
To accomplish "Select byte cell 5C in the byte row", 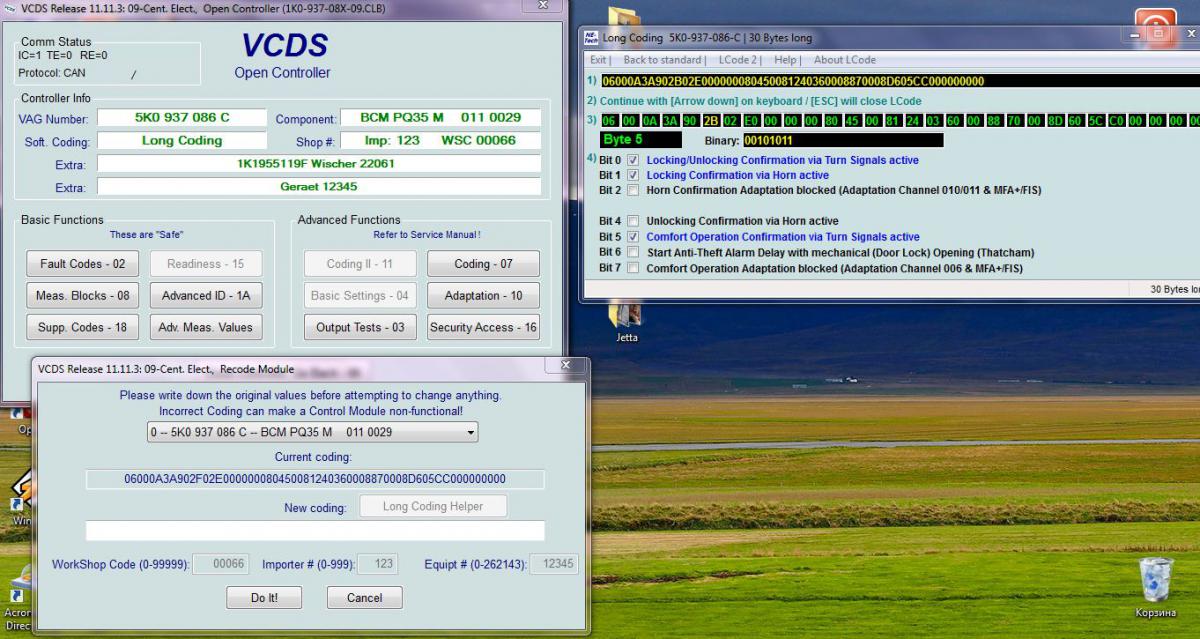I will (x=1095, y=121).
